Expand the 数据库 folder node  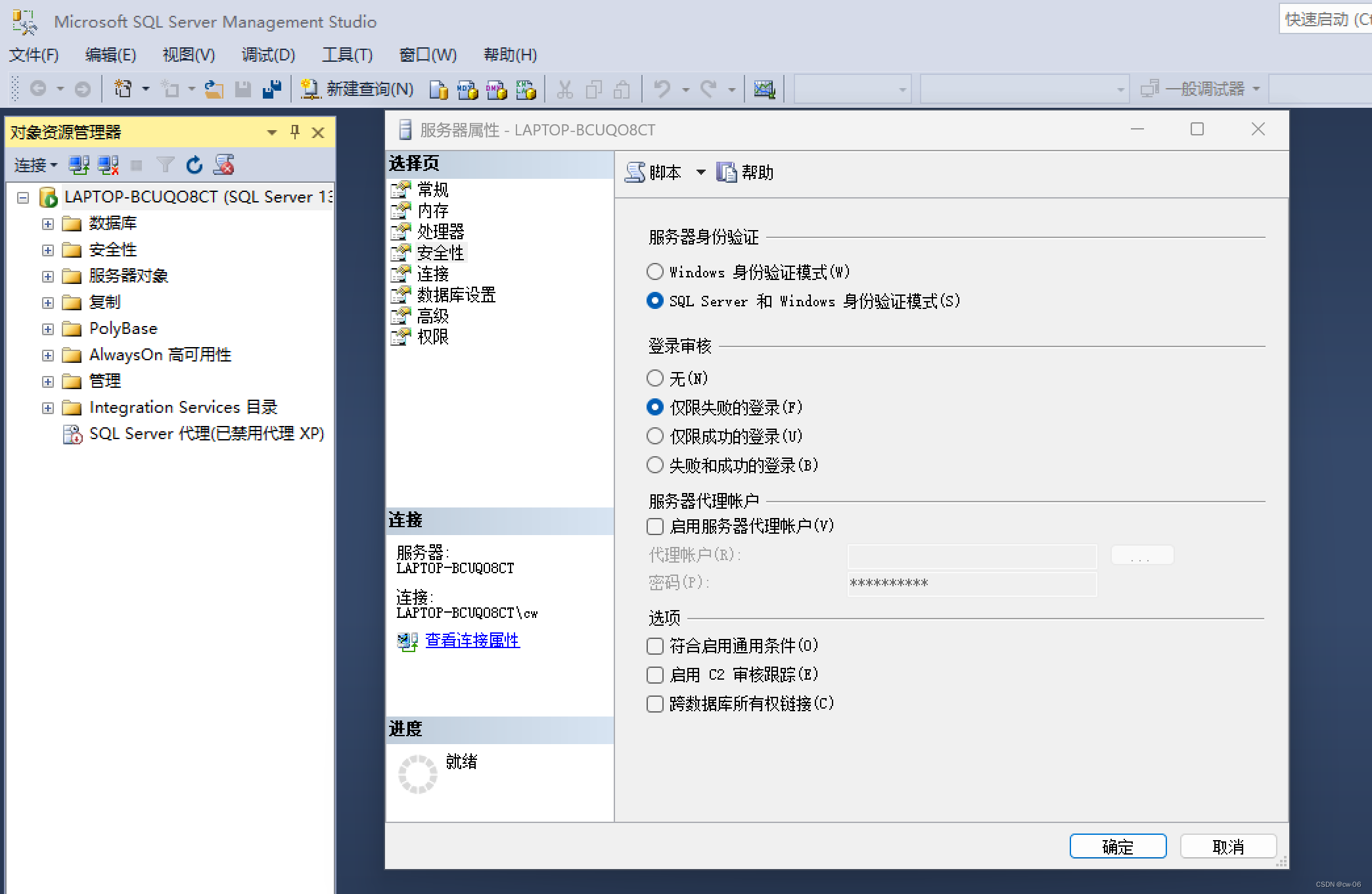click(48, 223)
